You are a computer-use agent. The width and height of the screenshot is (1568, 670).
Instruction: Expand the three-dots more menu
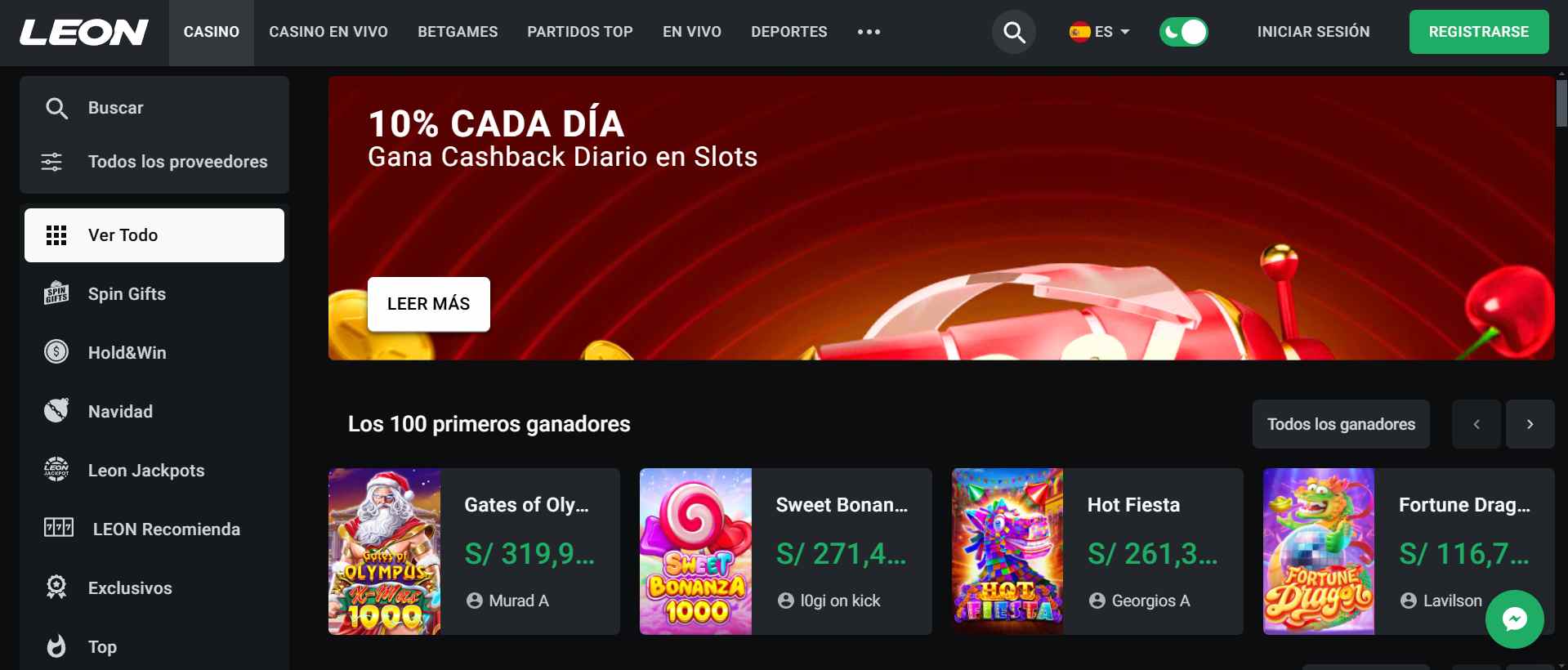coord(869,32)
